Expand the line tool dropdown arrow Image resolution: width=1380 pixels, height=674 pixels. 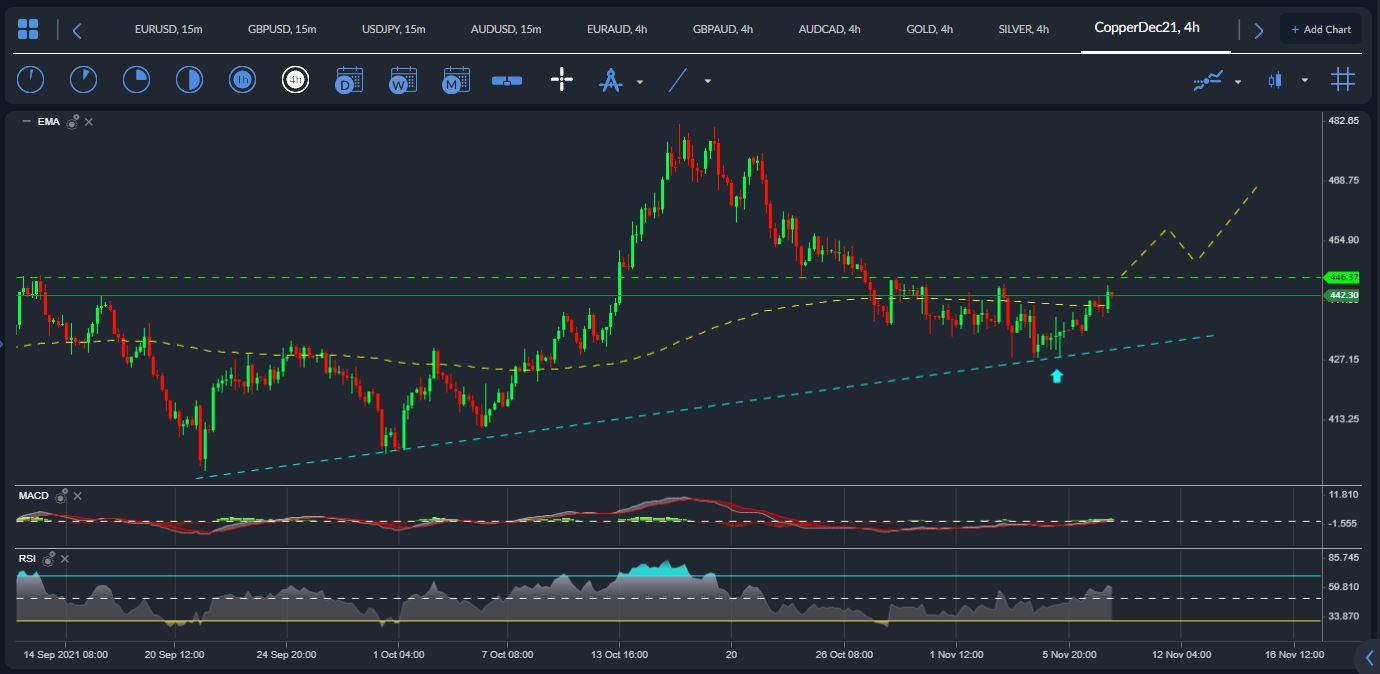coord(708,81)
